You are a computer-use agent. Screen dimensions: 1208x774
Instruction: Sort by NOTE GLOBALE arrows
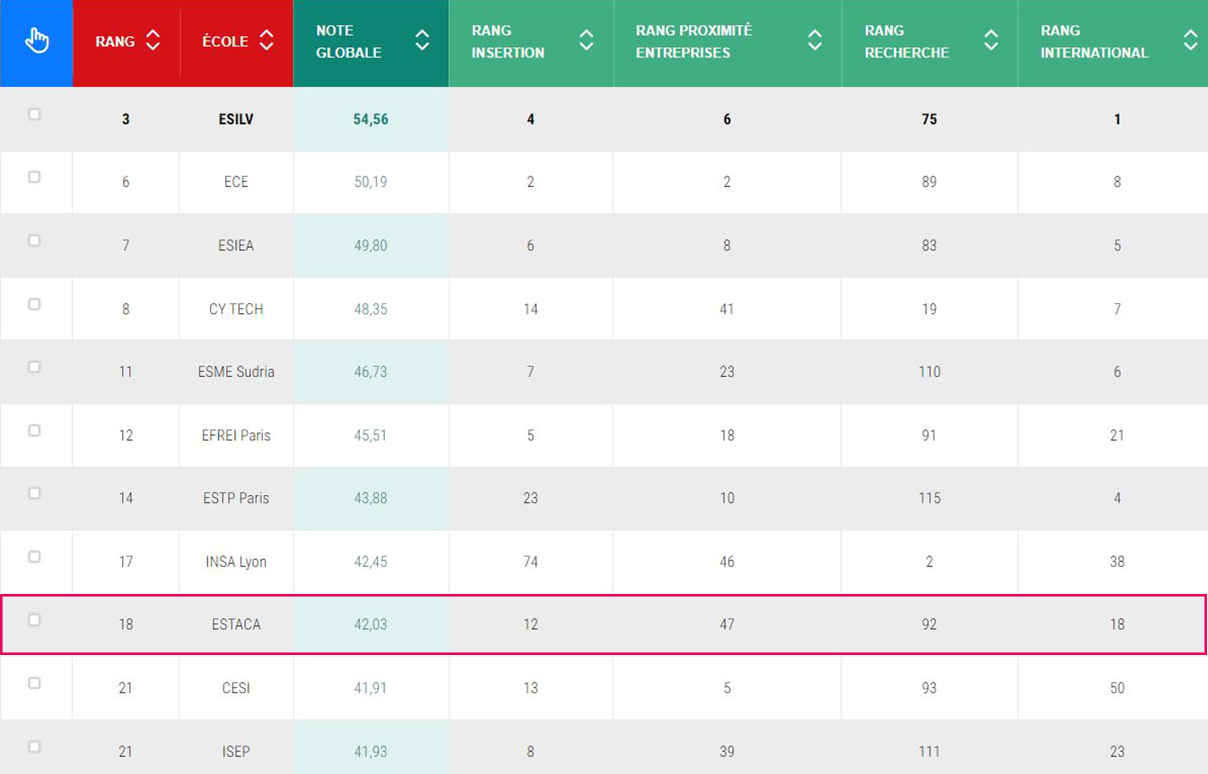422,41
